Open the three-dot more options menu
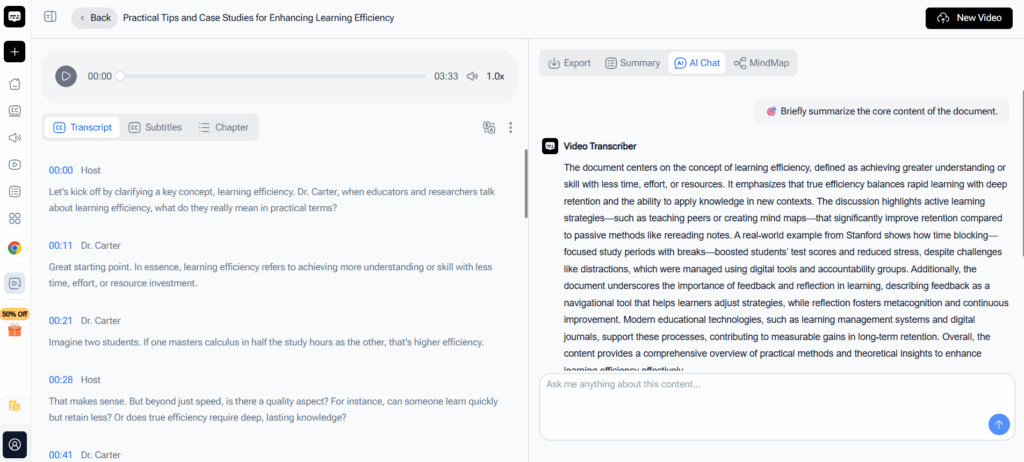 511,127
